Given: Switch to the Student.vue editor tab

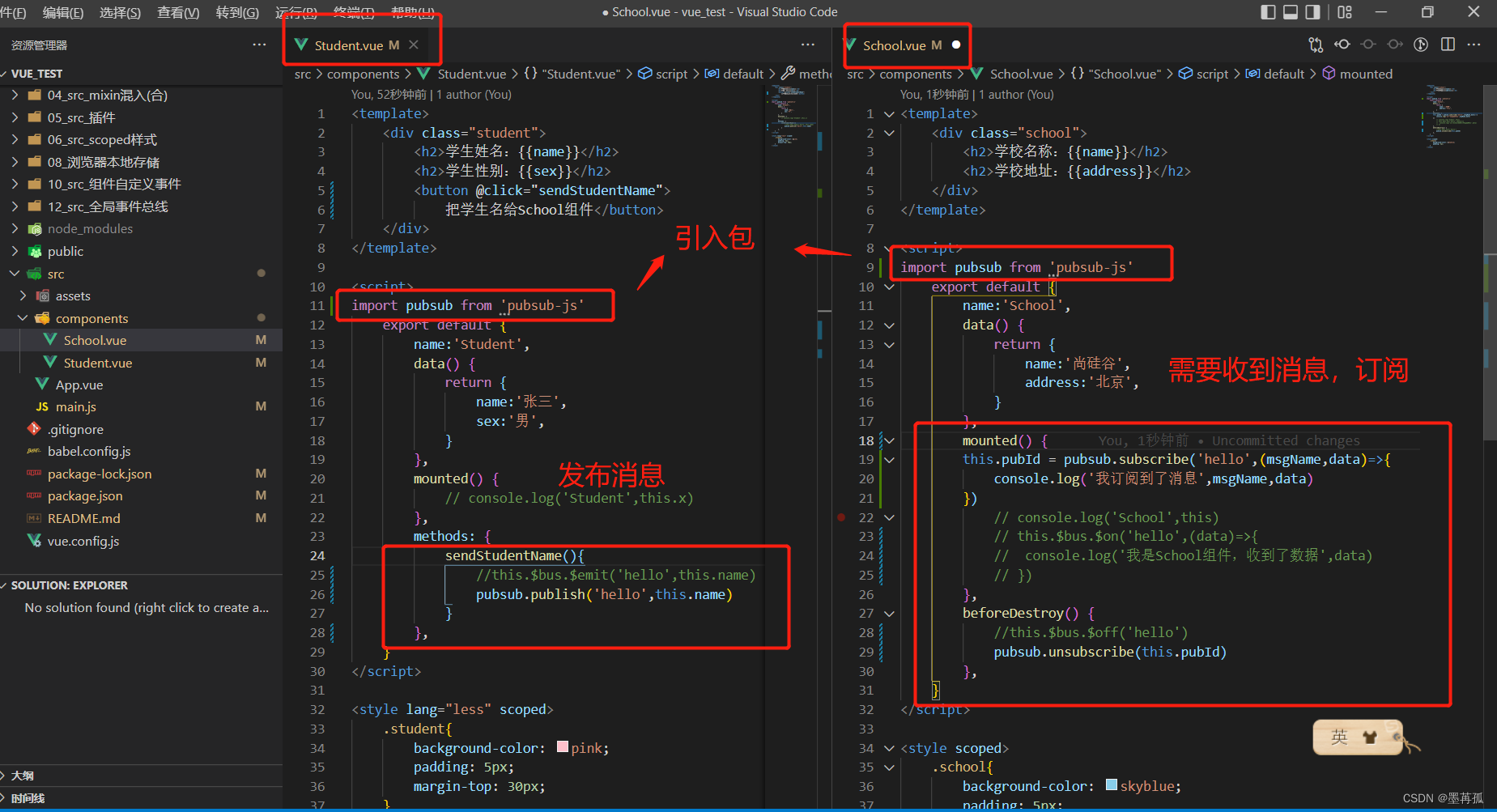Looking at the screenshot, I should click(348, 45).
